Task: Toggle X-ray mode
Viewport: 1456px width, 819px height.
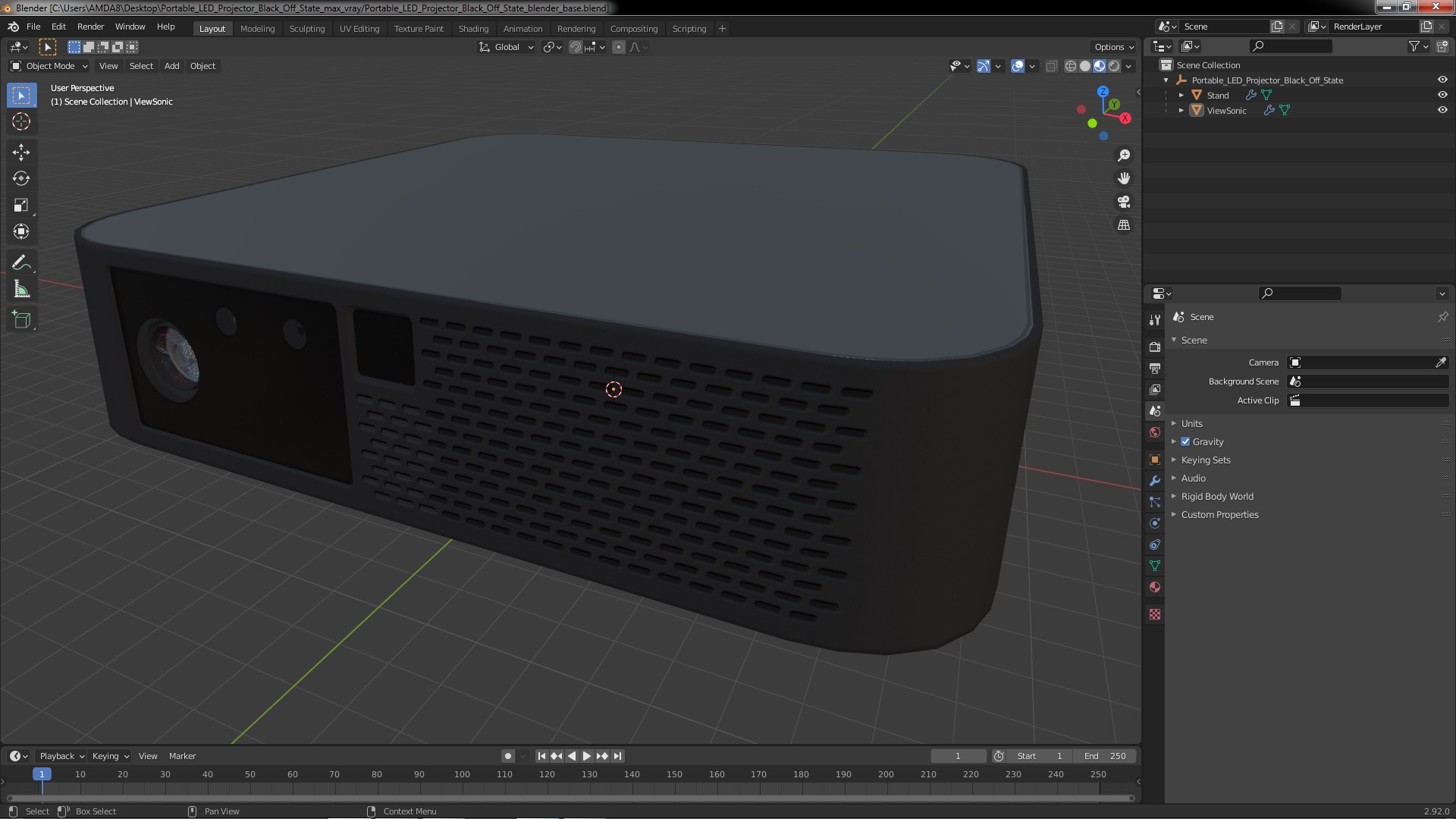Action: point(1051,66)
